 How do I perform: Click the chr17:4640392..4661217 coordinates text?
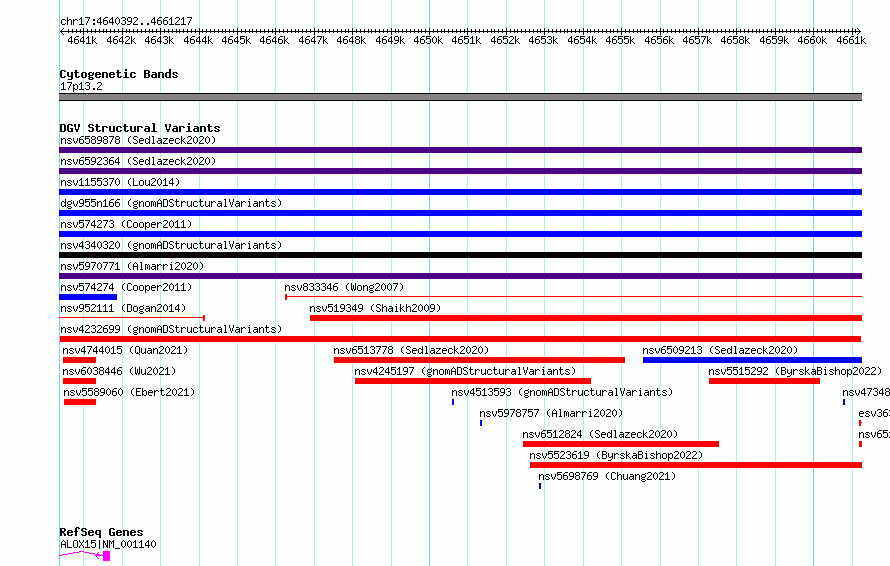pos(126,21)
